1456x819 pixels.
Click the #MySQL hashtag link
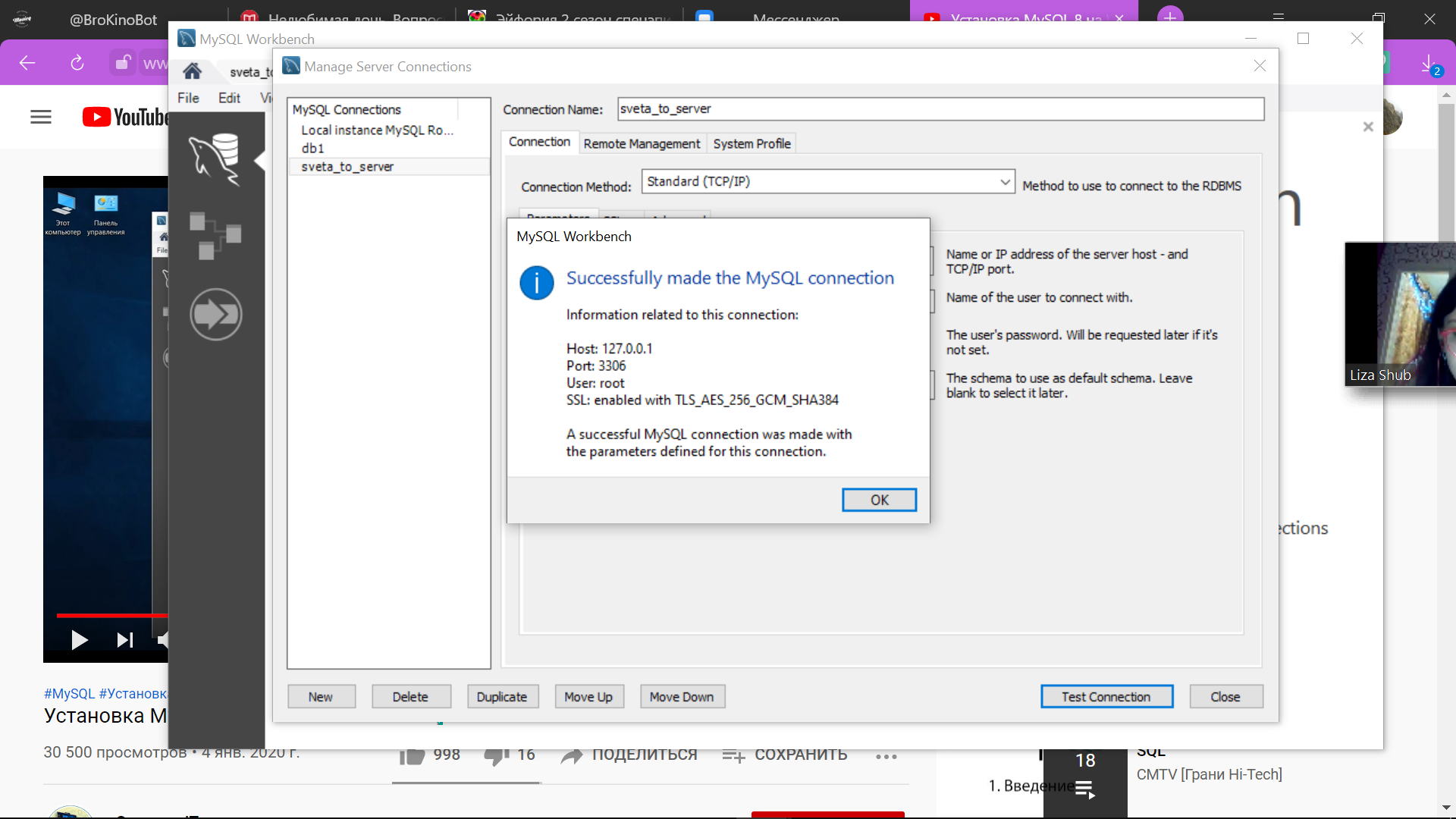(69, 693)
